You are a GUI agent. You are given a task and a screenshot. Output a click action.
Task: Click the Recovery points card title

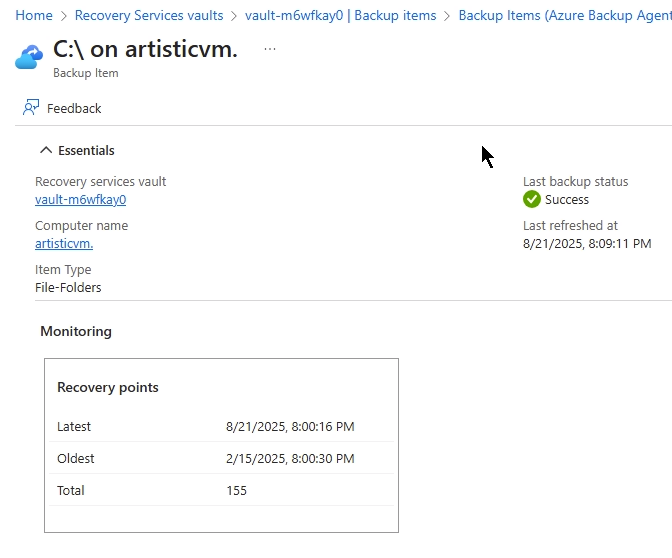(108, 387)
